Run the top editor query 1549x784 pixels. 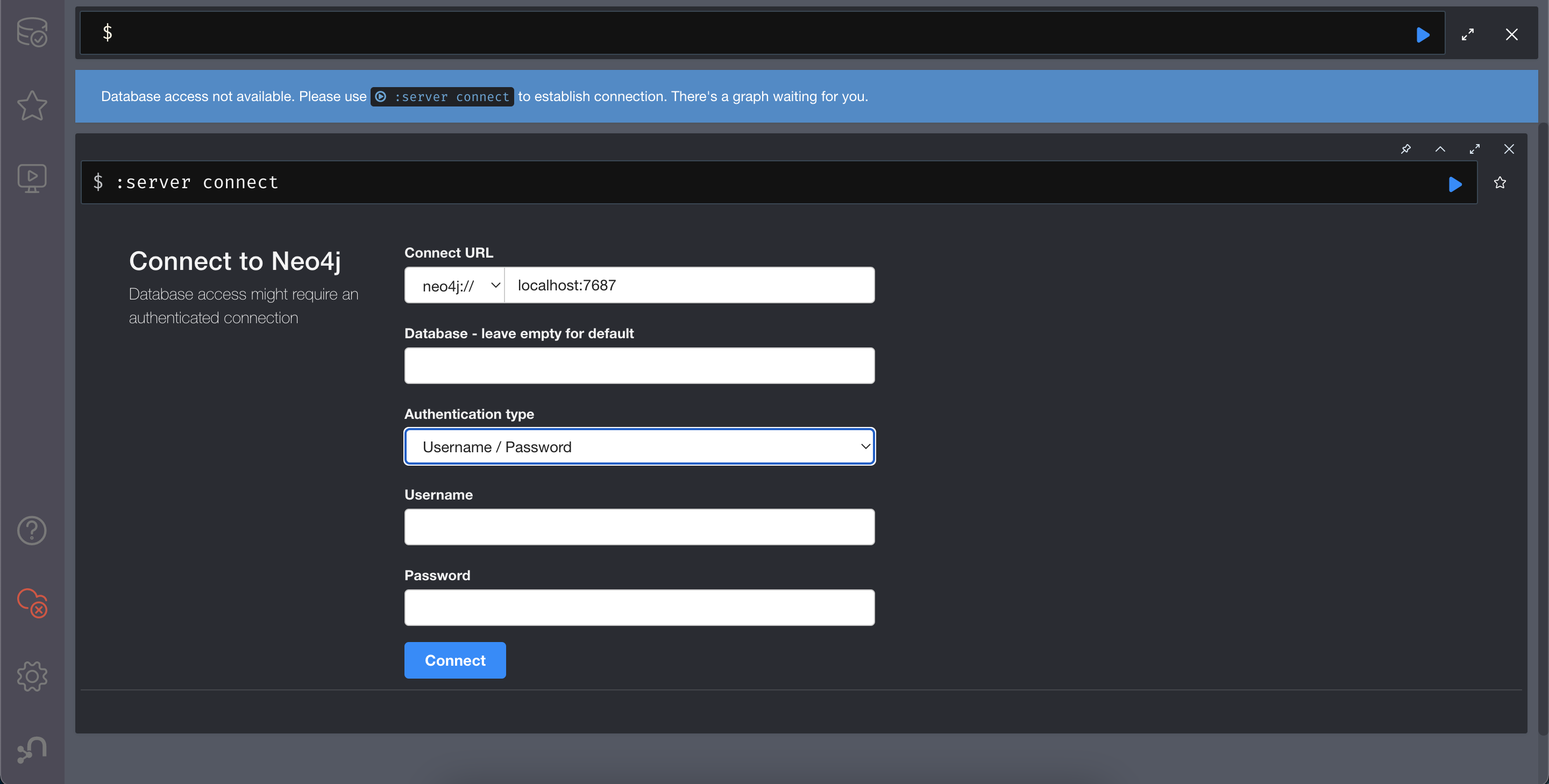[1422, 35]
